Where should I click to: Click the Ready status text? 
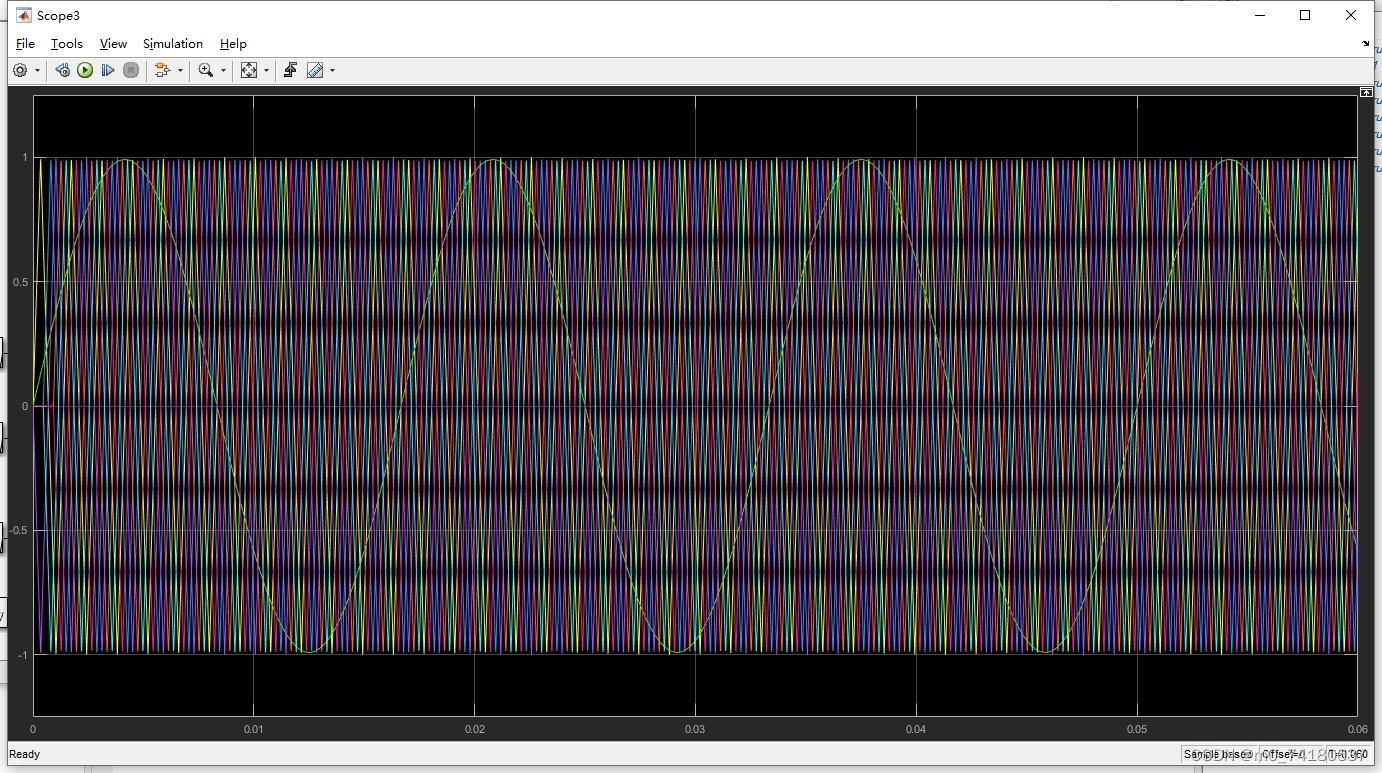click(x=25, y=754)
